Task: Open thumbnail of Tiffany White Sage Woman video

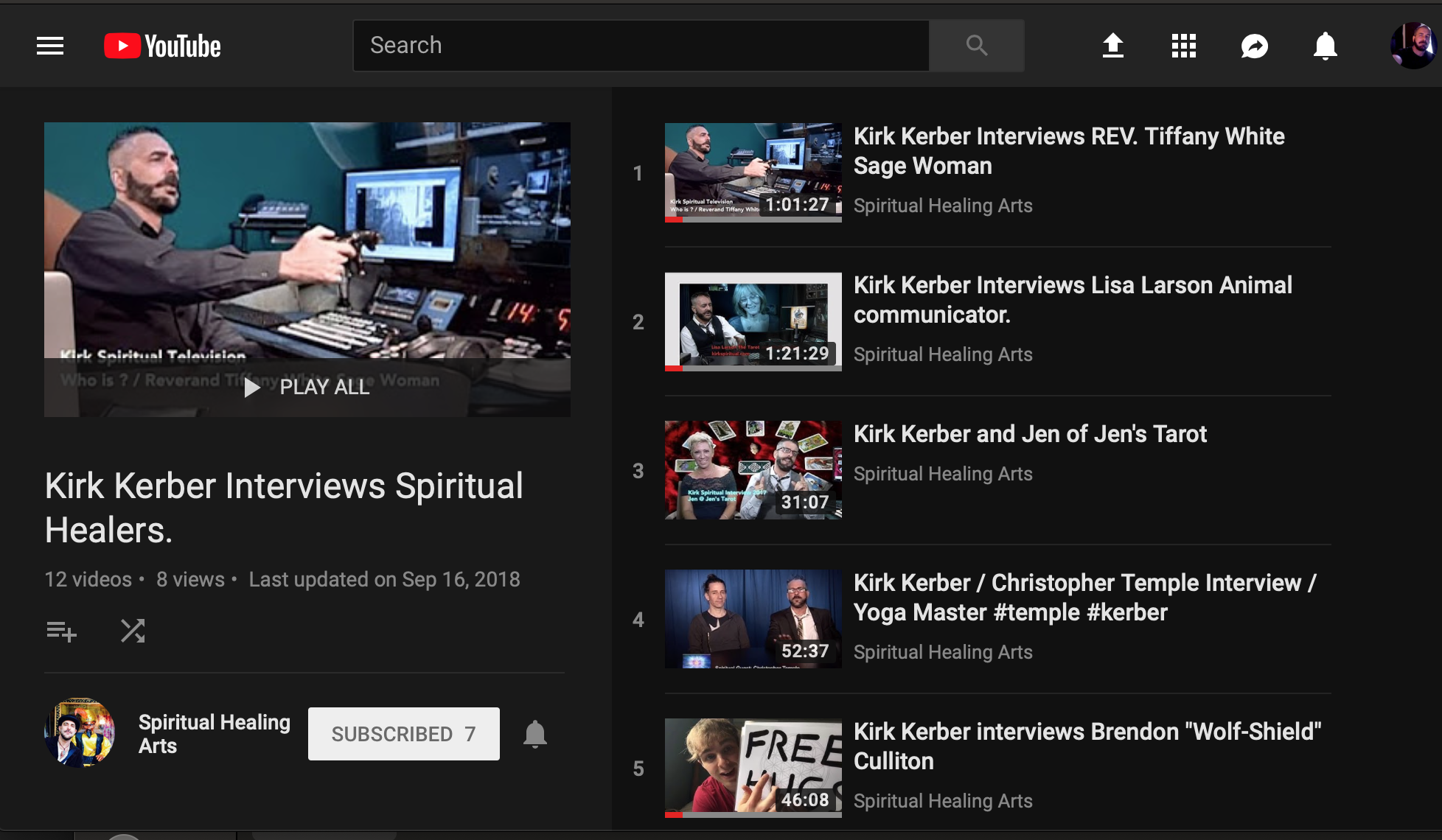Action: pyautogui.click(x=753, y=172)
